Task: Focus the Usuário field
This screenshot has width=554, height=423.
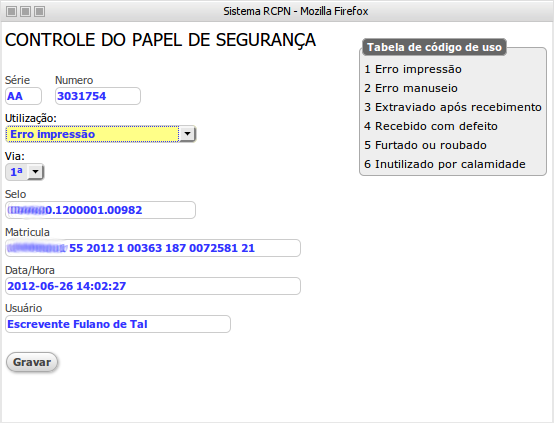Action: click(118, 324)
